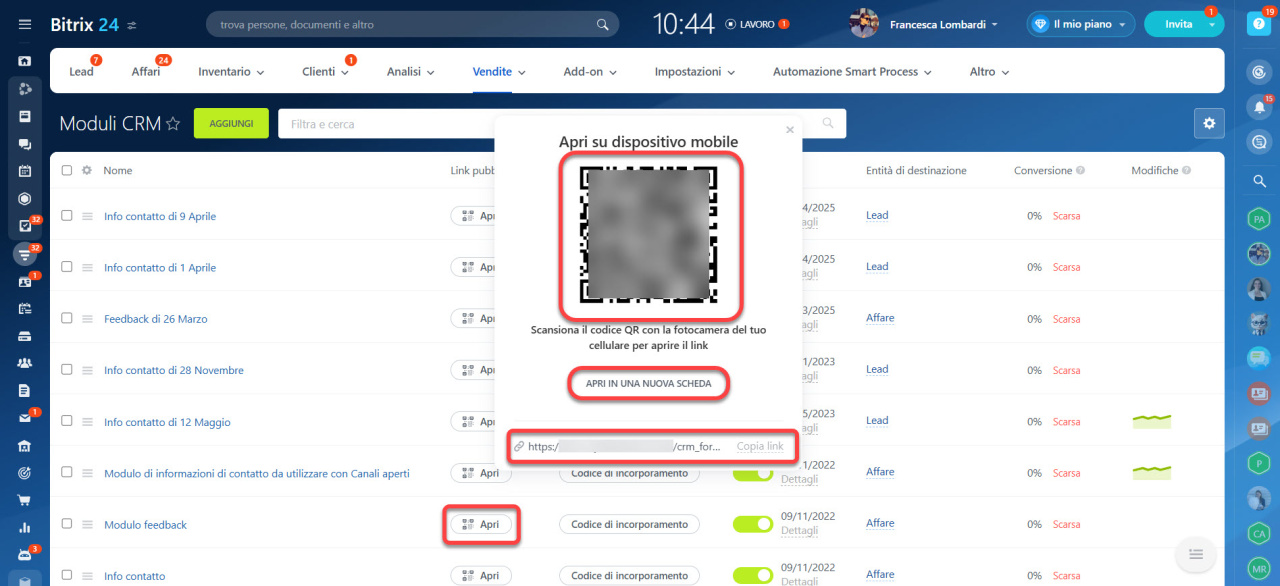Expand the Inventario menu
This screenshot has width=1280, height=586.
click(231, 72)
